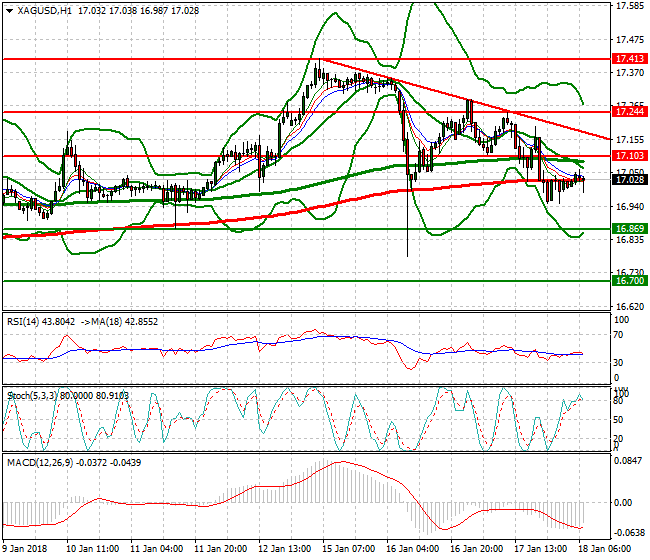Click the 16.940 price scale value

630,206
